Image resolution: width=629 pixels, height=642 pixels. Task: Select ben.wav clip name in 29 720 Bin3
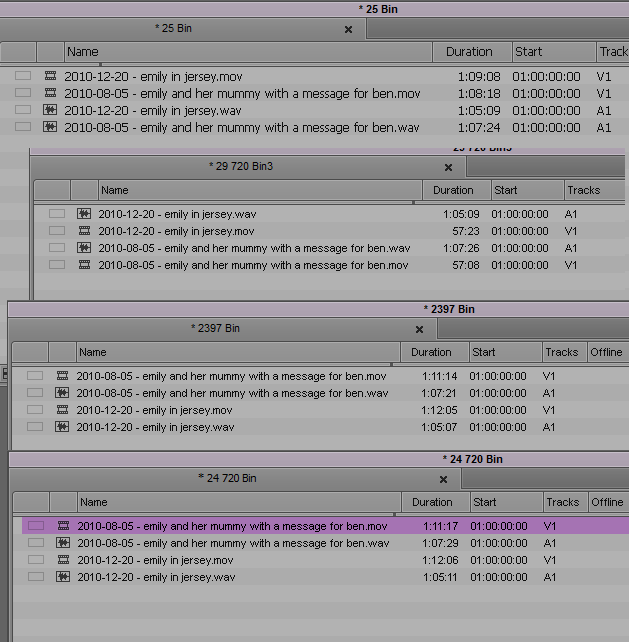[x=254, y=248]
